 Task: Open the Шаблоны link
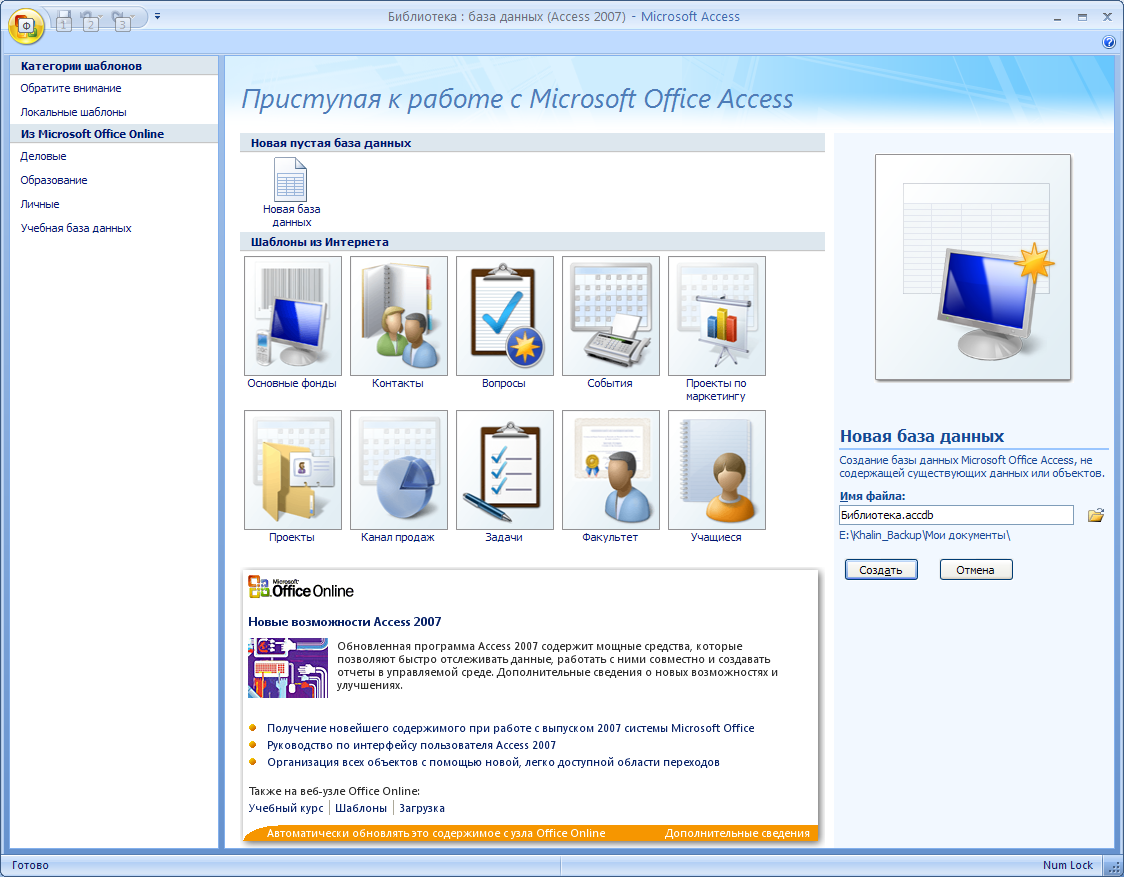(x=361, y=808)
